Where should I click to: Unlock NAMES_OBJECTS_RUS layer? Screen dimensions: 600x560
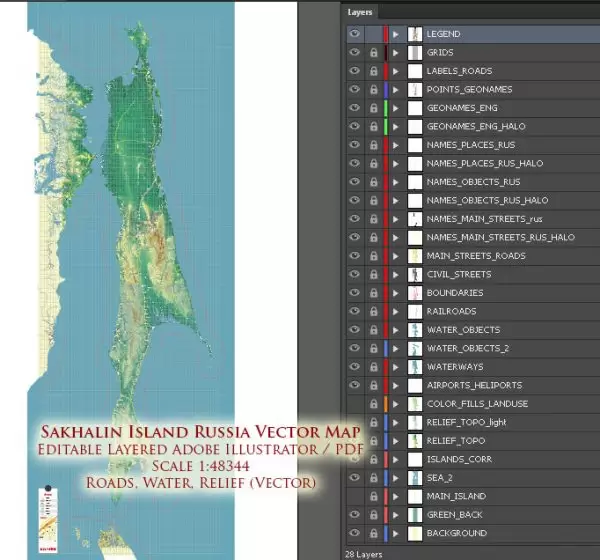pyautogui.click(x=373, y=182)
